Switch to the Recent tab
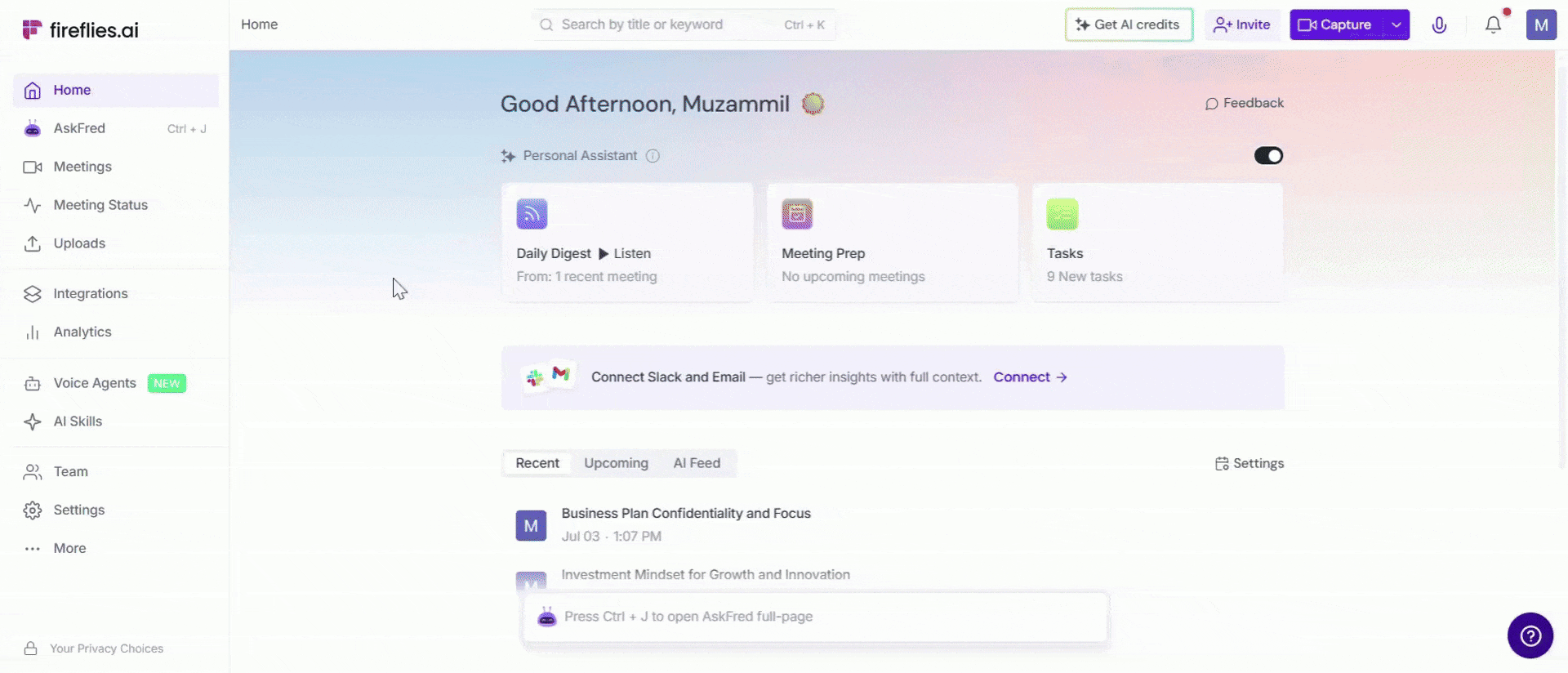 [x=537, y=463]
